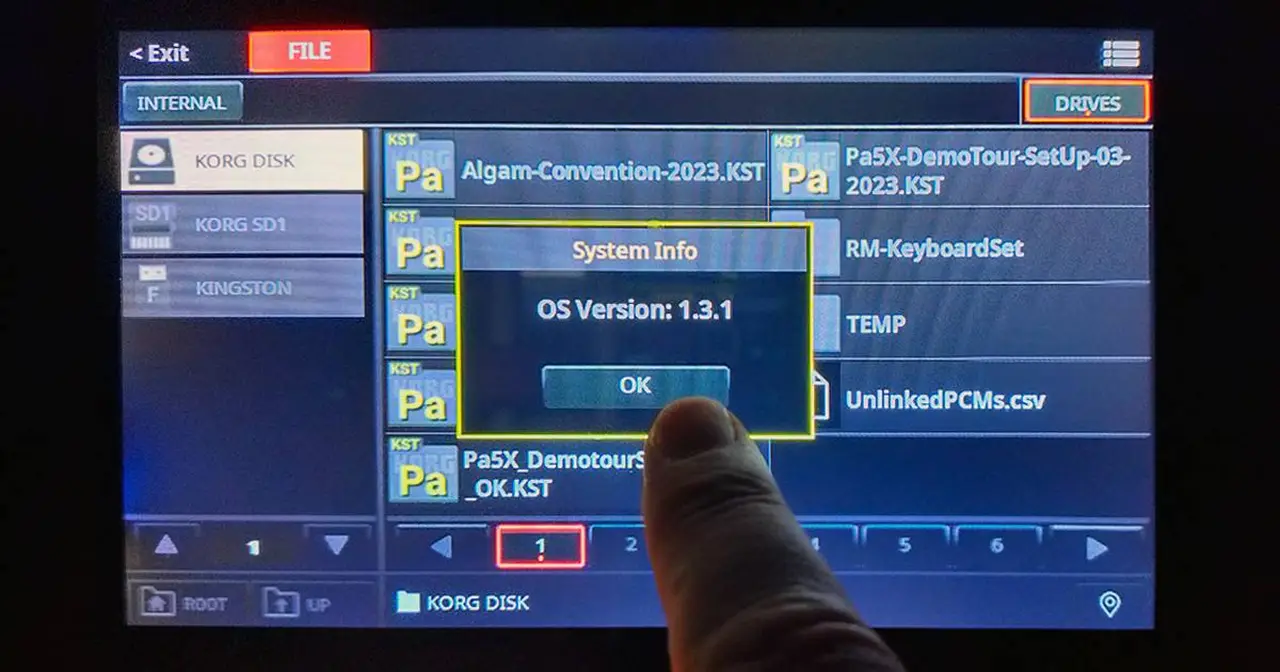Go to next file page arrow
Image resolution: width=1280 pixels, height=672 pixels.
pos(1097,548)
